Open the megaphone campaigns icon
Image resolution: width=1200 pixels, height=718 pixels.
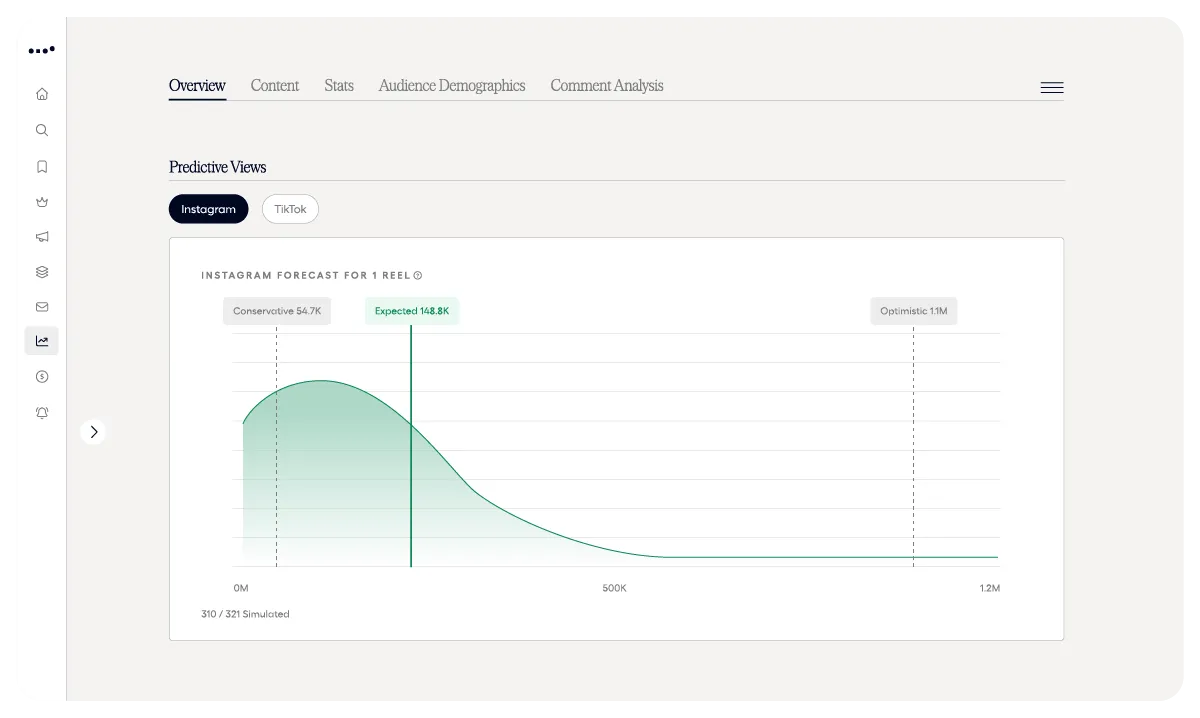pos(42,237)
